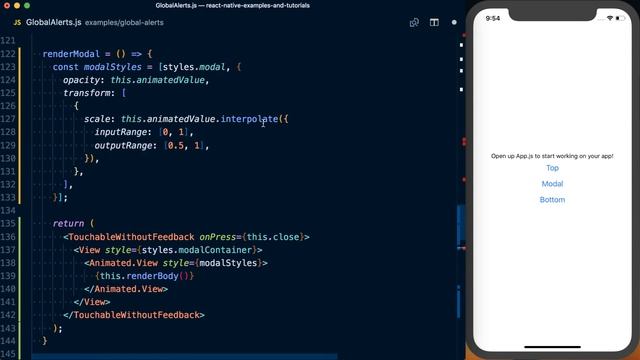Click line number 135 in the gutter
The width and height of the screenshot is (640, 360).
8,224
